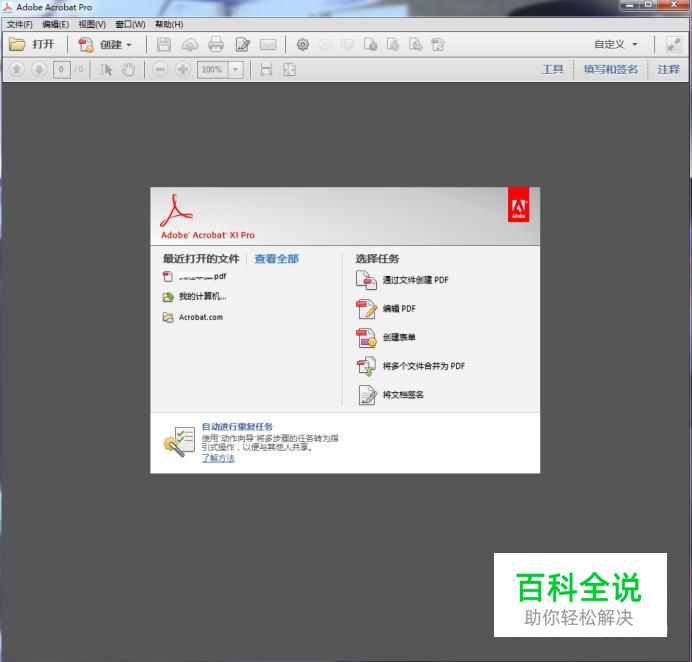Click the last quick-tools page icon
The width and height of the screenshot is (692, 662).
(438, 45)
